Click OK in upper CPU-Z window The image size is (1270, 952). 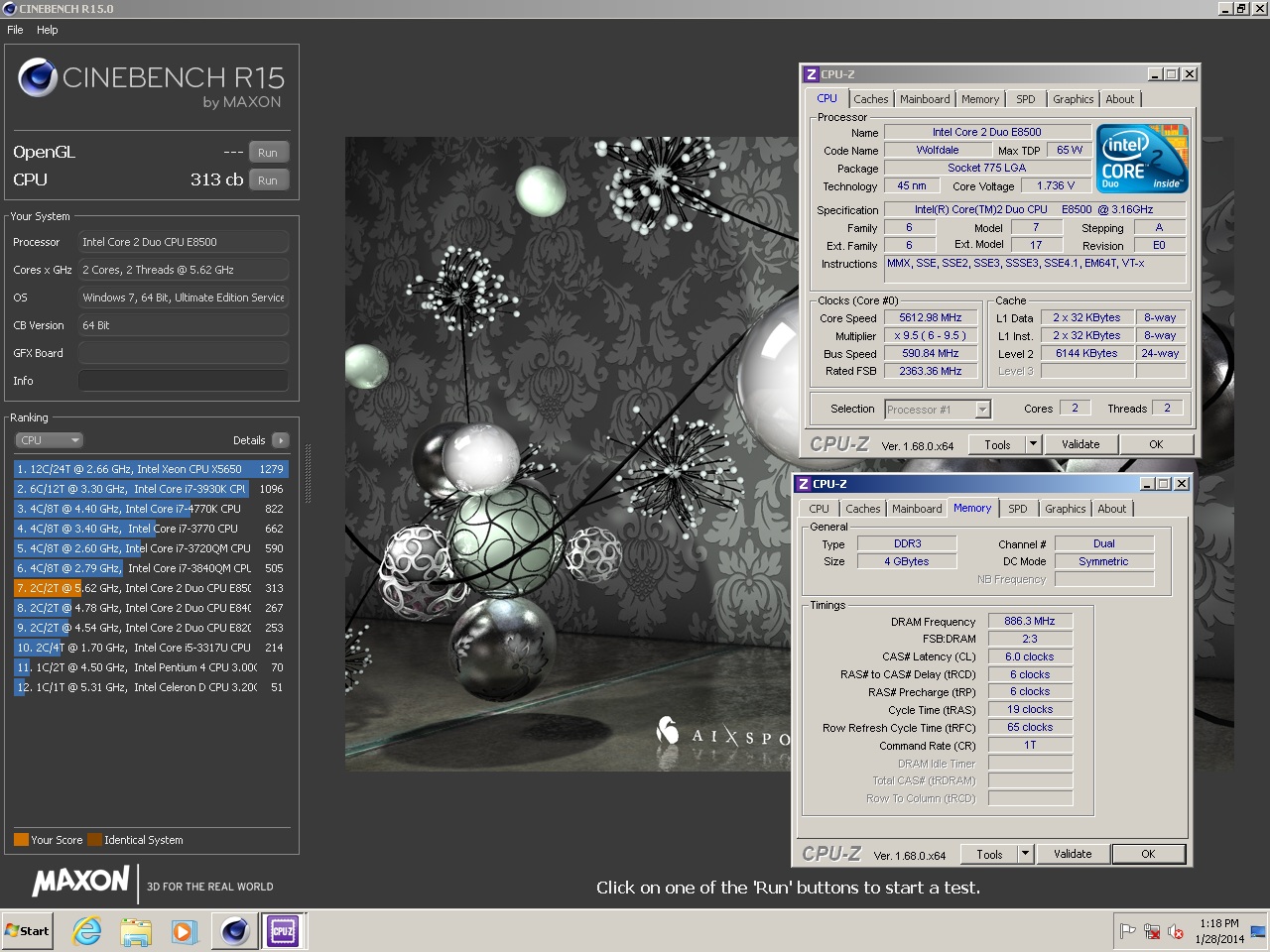point(1156,444)
